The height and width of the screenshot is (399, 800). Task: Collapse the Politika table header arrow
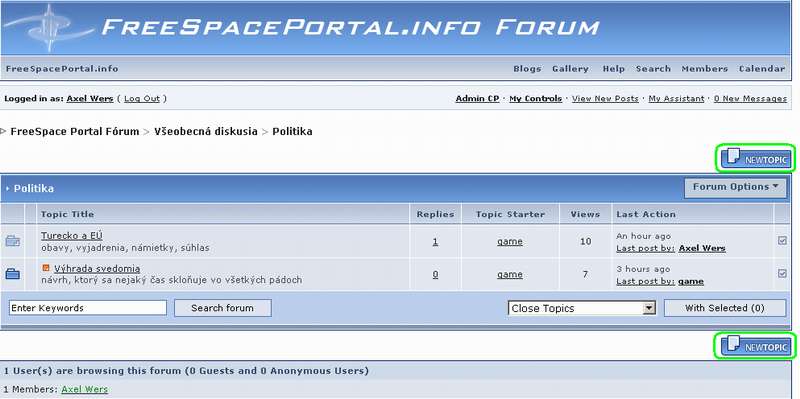coord(8,189)
